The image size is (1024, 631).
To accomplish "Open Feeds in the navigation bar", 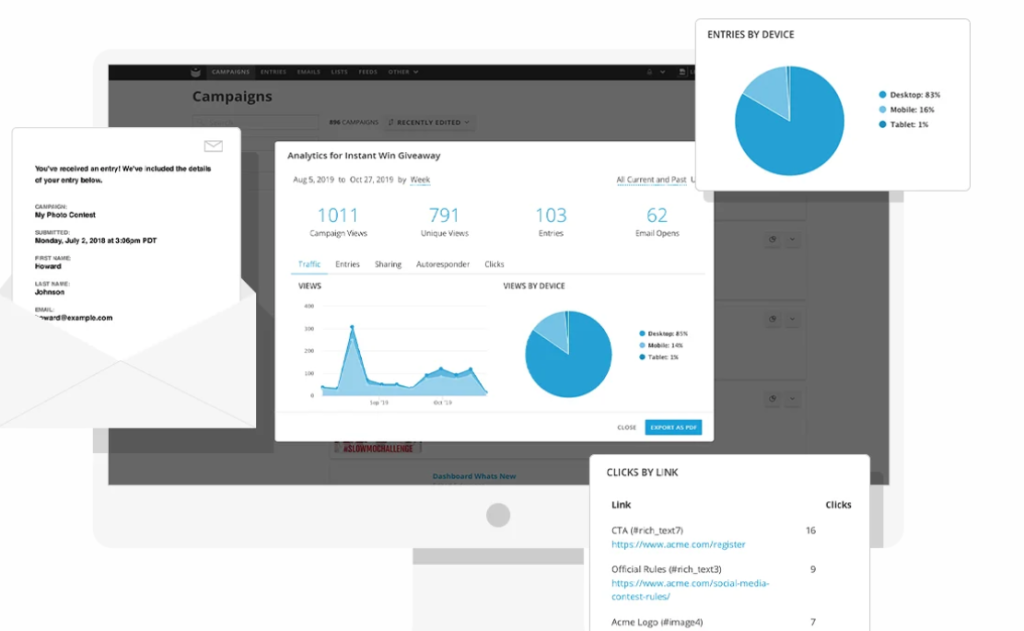I will (x=368, y=72).
